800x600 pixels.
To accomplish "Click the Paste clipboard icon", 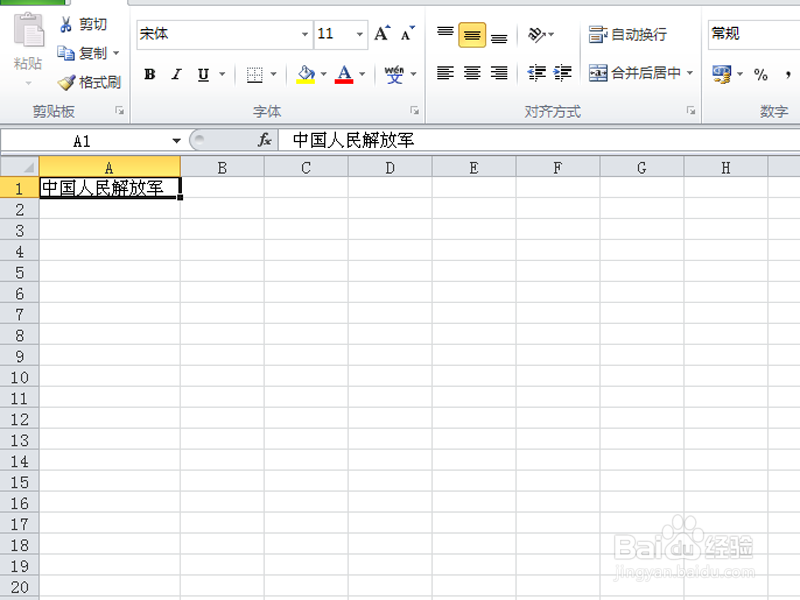I will 29,30.
